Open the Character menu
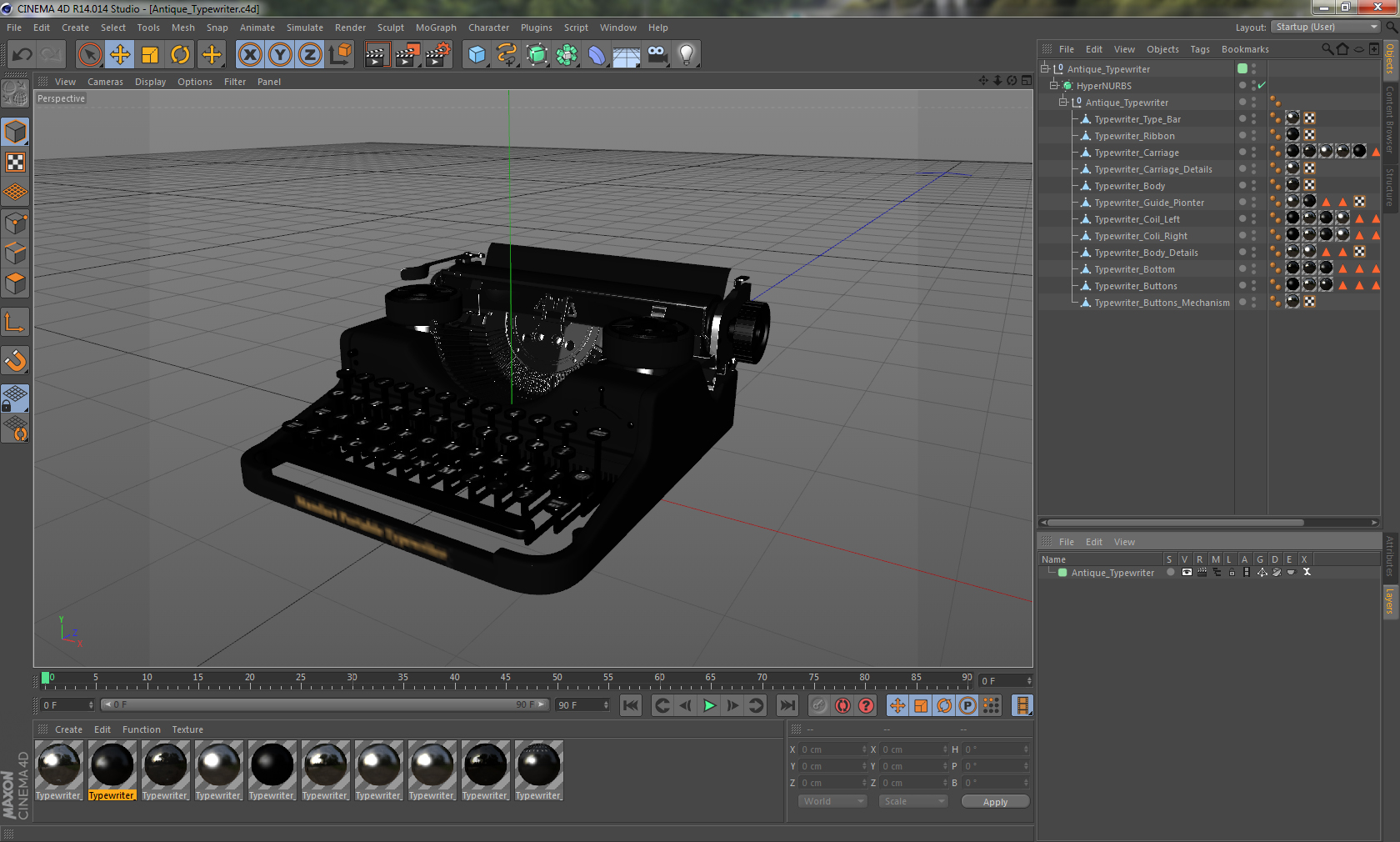 click(x=488, y=28)
